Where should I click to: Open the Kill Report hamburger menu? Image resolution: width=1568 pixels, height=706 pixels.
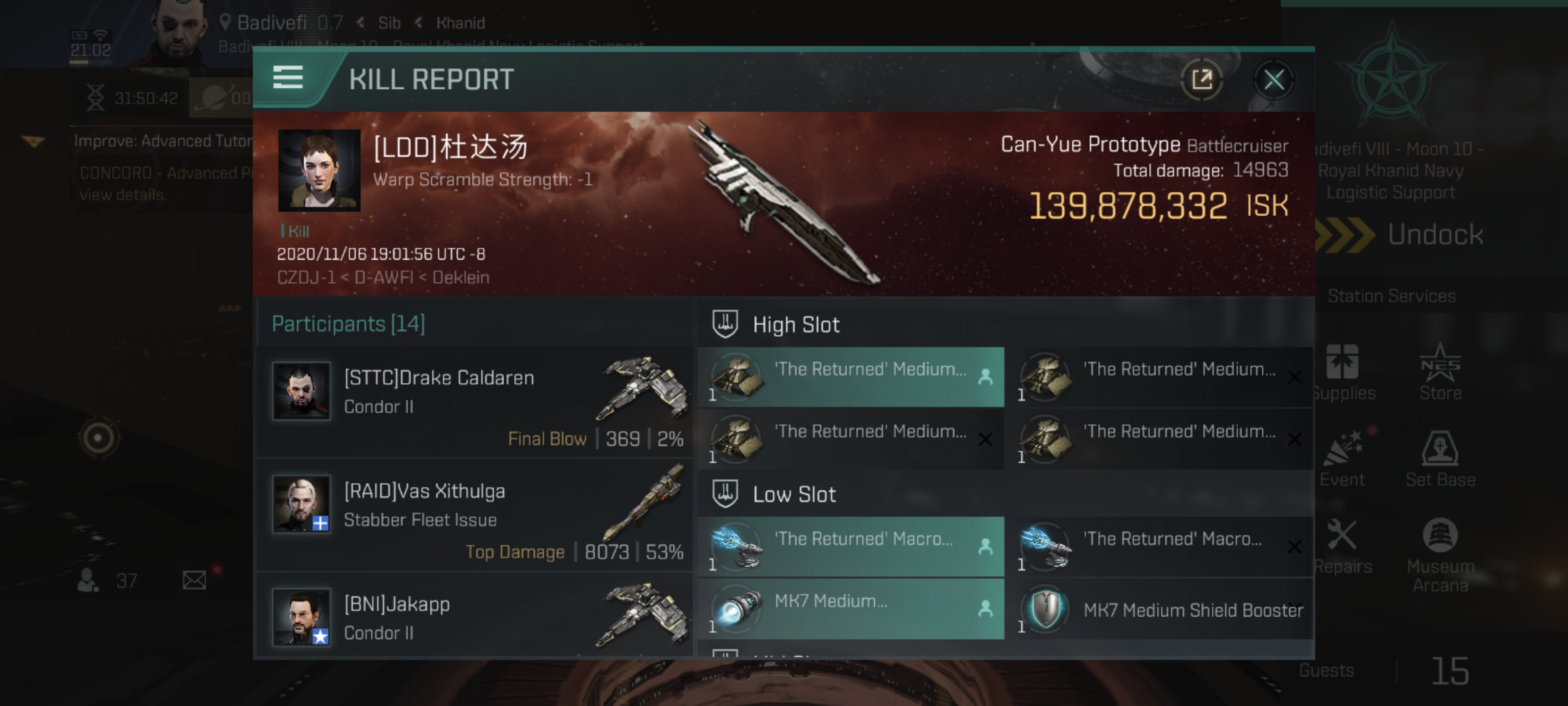click(x=288, y=78)
